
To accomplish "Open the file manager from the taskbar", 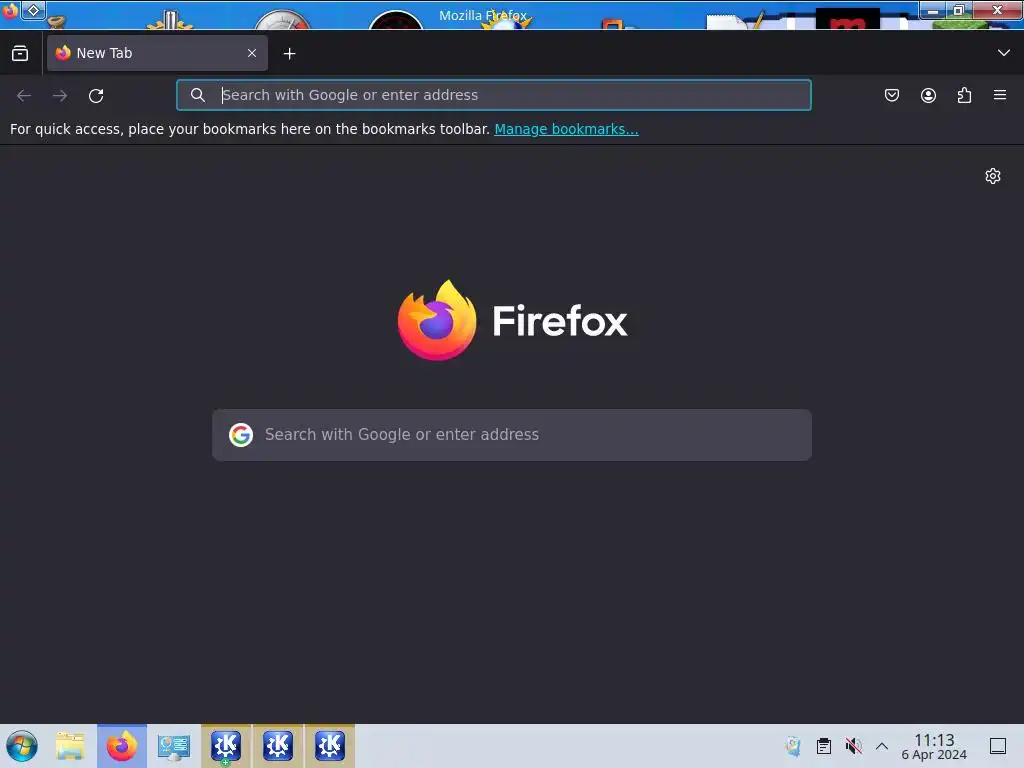I will point(70,746).
